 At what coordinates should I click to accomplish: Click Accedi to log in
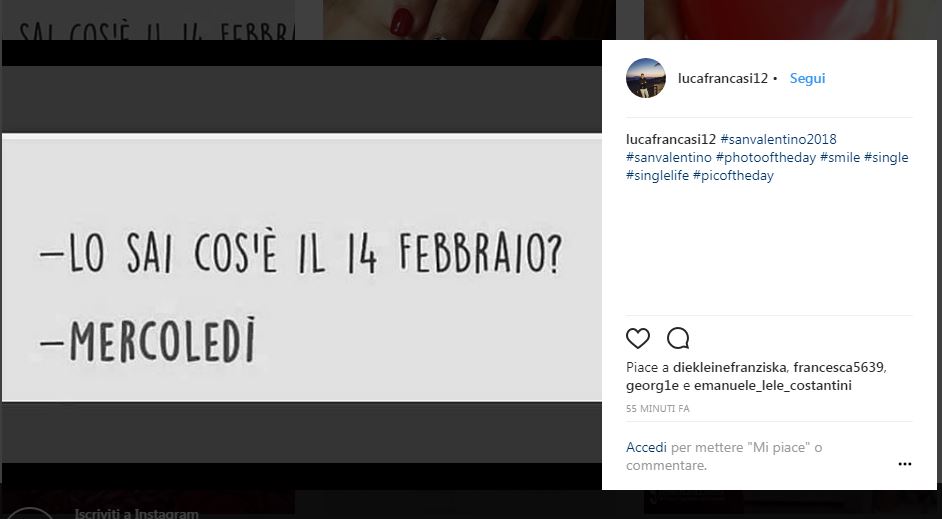point(646,448)
